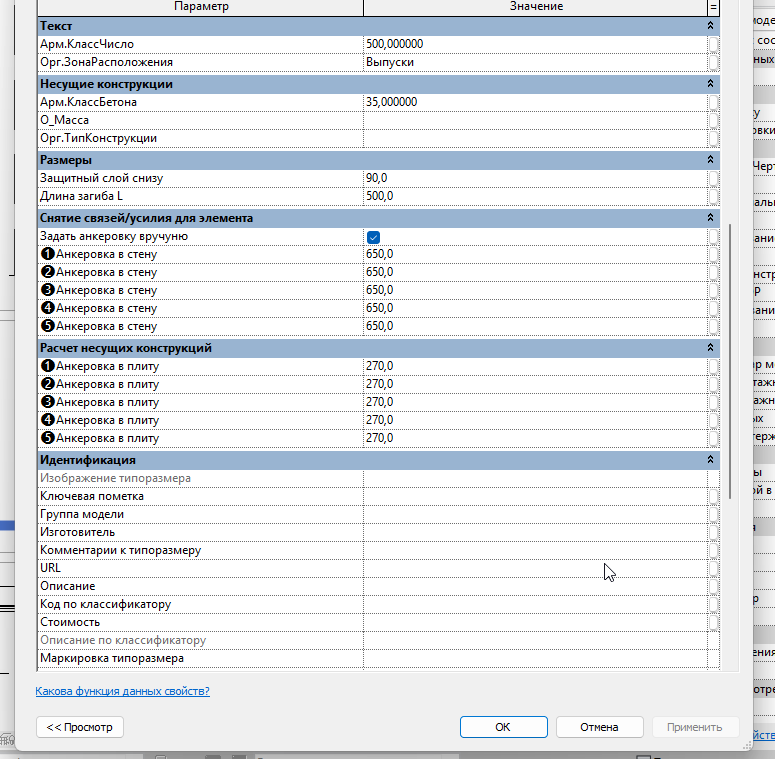Click the Значение column header
The image size is (775, 759).
tap(536, 7)
